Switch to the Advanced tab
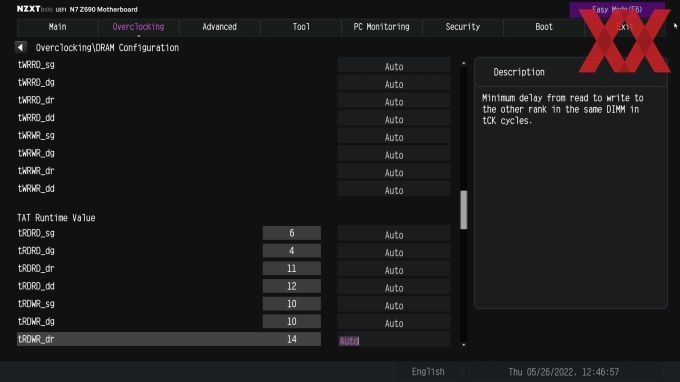This screenshot has height=382, width=680. pyautogui.click(x=219, y=27)
